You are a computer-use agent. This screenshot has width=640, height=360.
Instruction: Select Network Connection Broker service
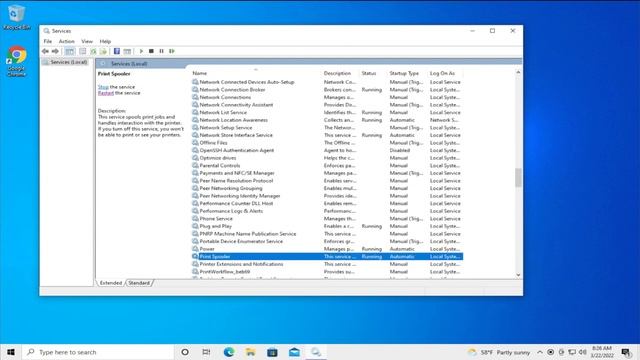(x=327, y=89)
